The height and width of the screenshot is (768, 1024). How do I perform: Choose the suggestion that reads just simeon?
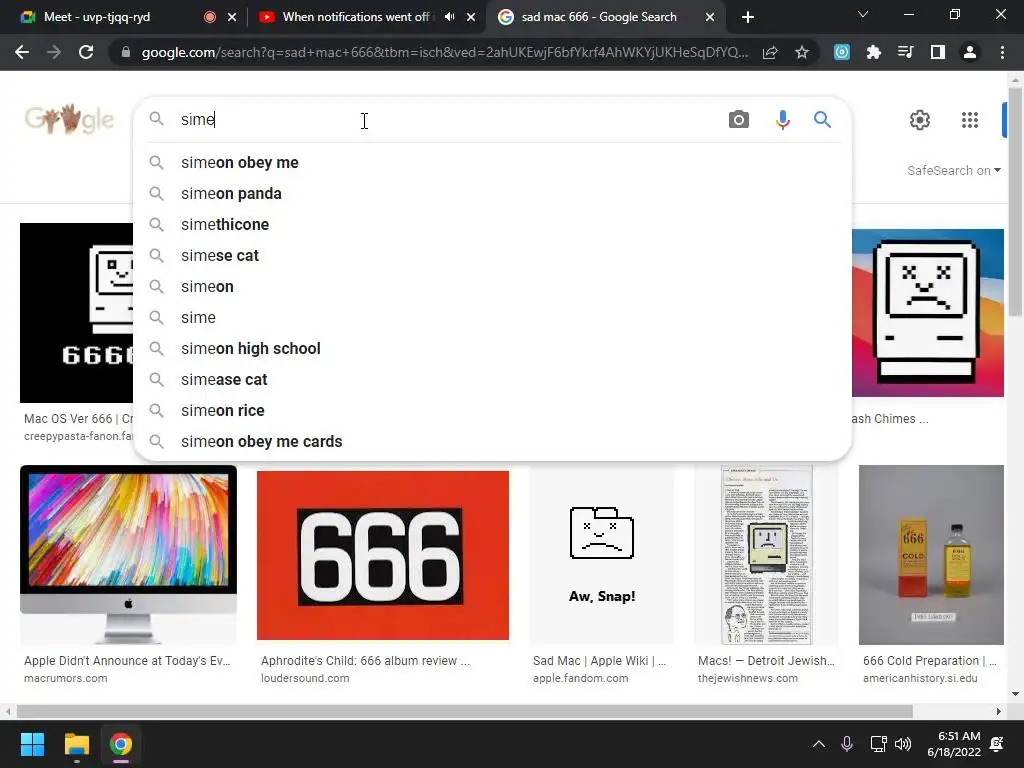[x=492, y=287]
